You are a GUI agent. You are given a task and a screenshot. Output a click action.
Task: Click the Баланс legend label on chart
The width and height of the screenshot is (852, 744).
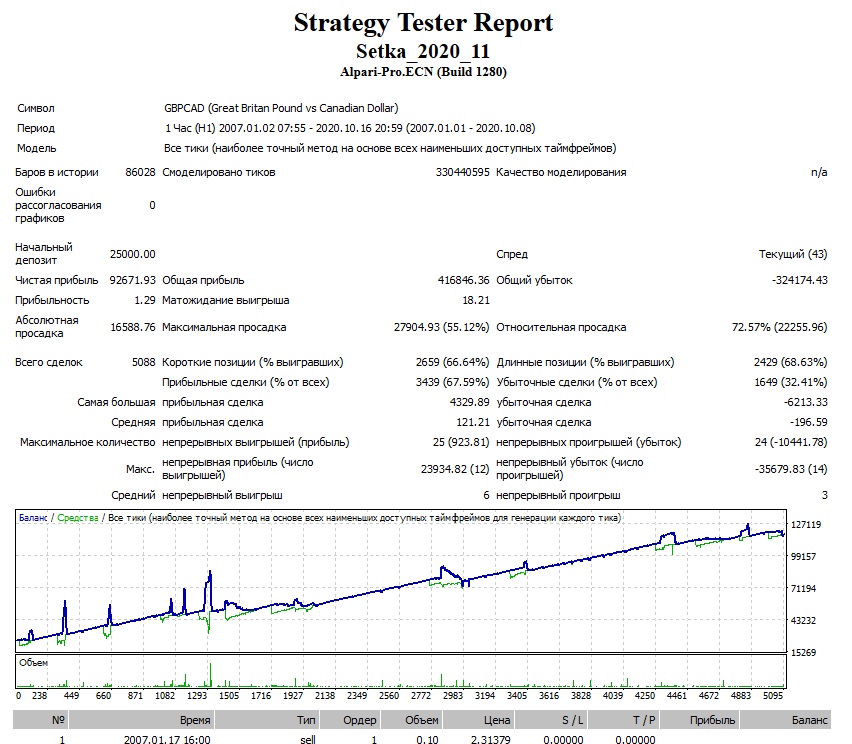33,518
